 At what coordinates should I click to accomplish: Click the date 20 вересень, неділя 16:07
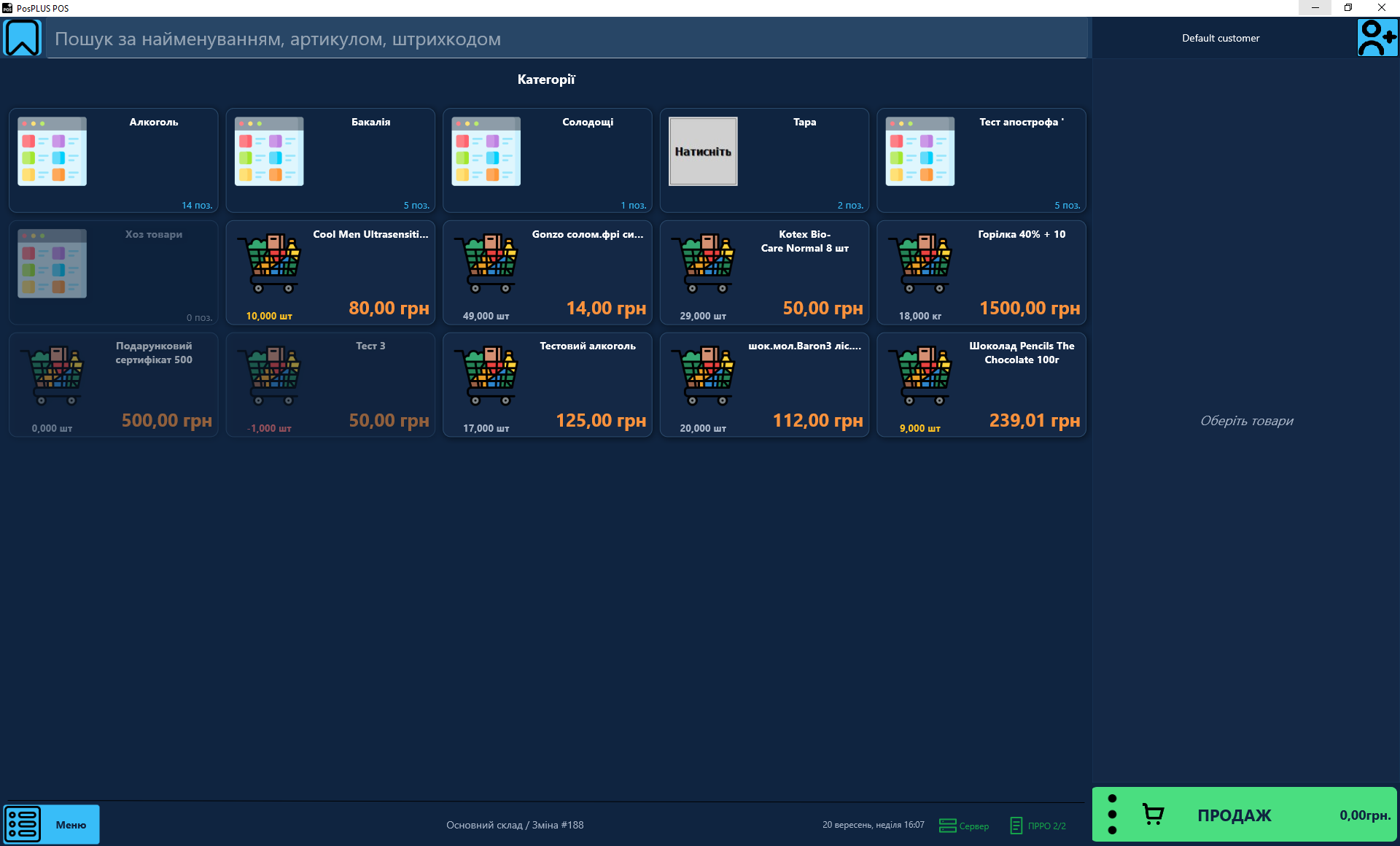click(874, 825)
